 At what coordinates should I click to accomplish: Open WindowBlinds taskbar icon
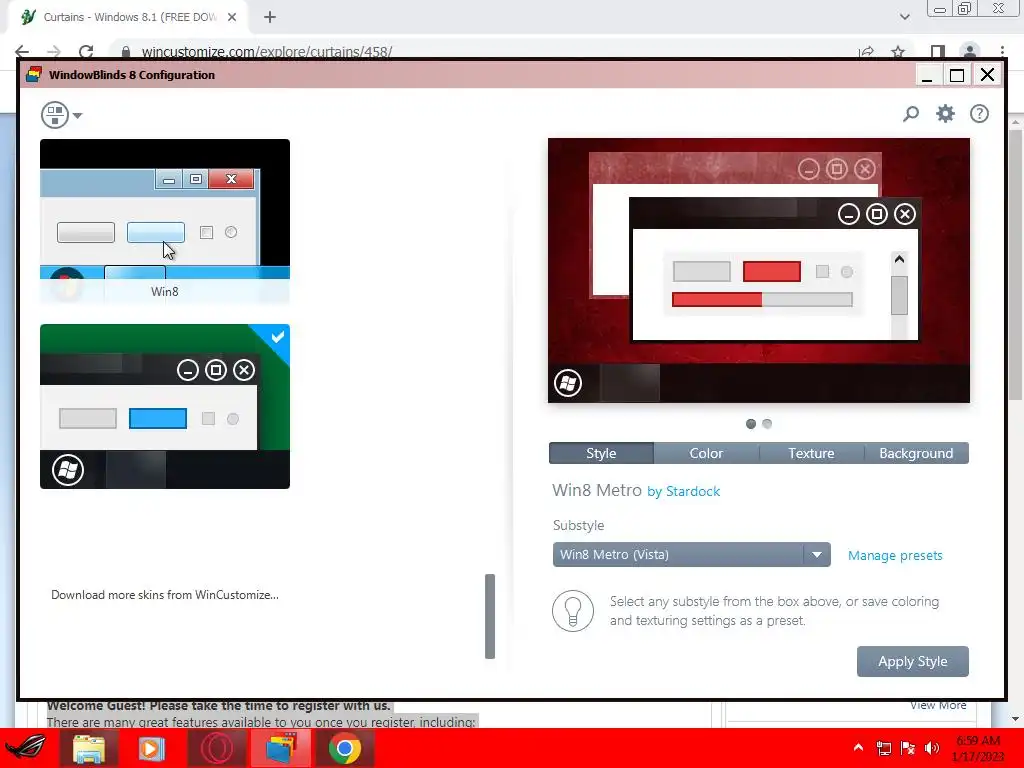(281, 748)
